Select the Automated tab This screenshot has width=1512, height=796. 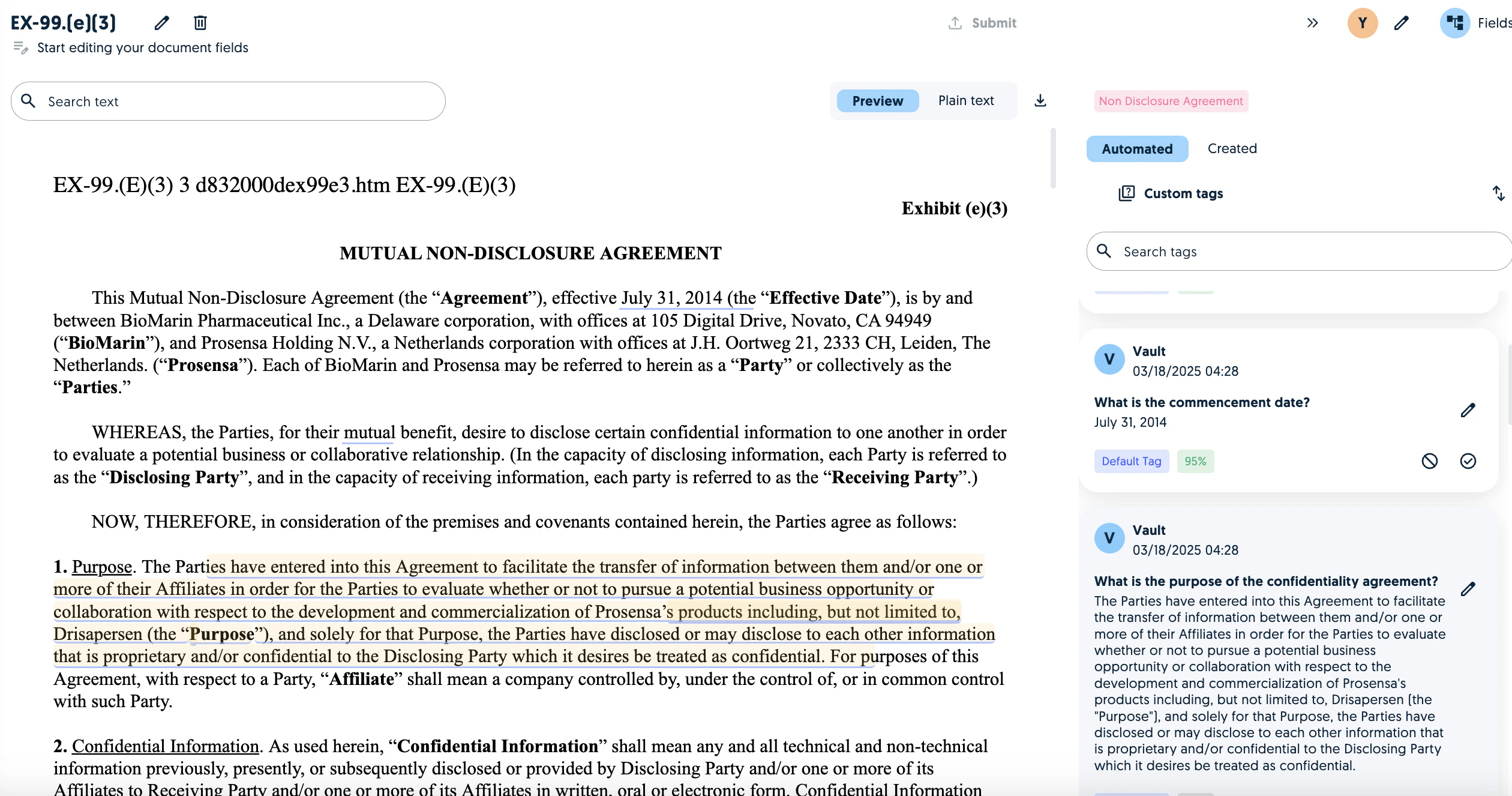[x=1137, y=149]
